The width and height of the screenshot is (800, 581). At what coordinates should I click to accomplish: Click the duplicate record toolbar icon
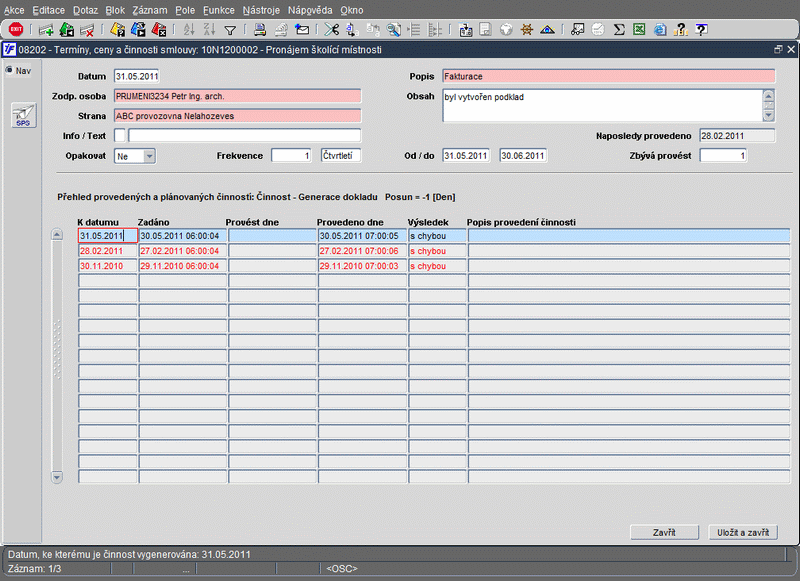(67, 30)
